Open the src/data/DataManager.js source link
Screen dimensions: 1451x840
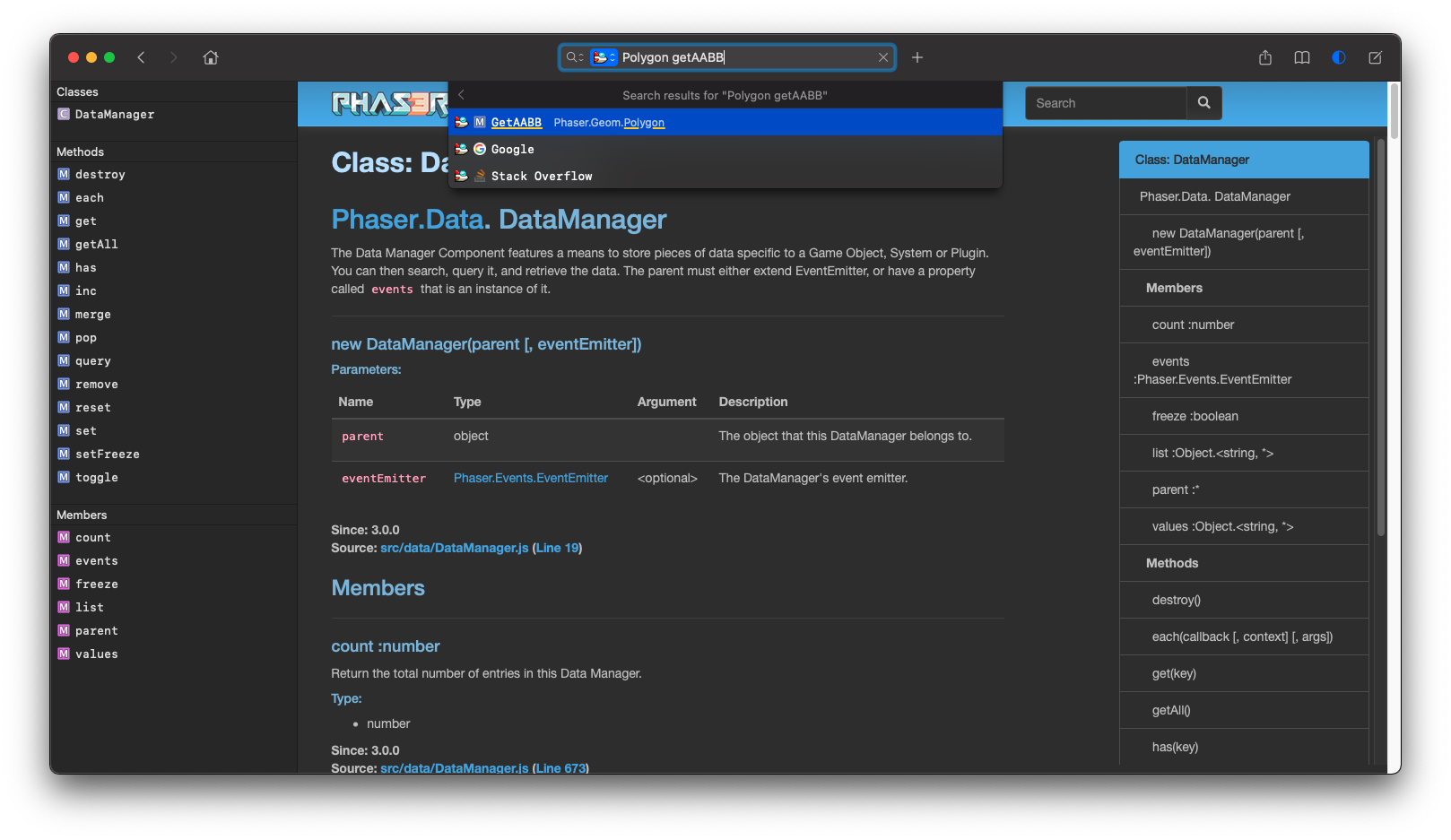click(453, 547)
